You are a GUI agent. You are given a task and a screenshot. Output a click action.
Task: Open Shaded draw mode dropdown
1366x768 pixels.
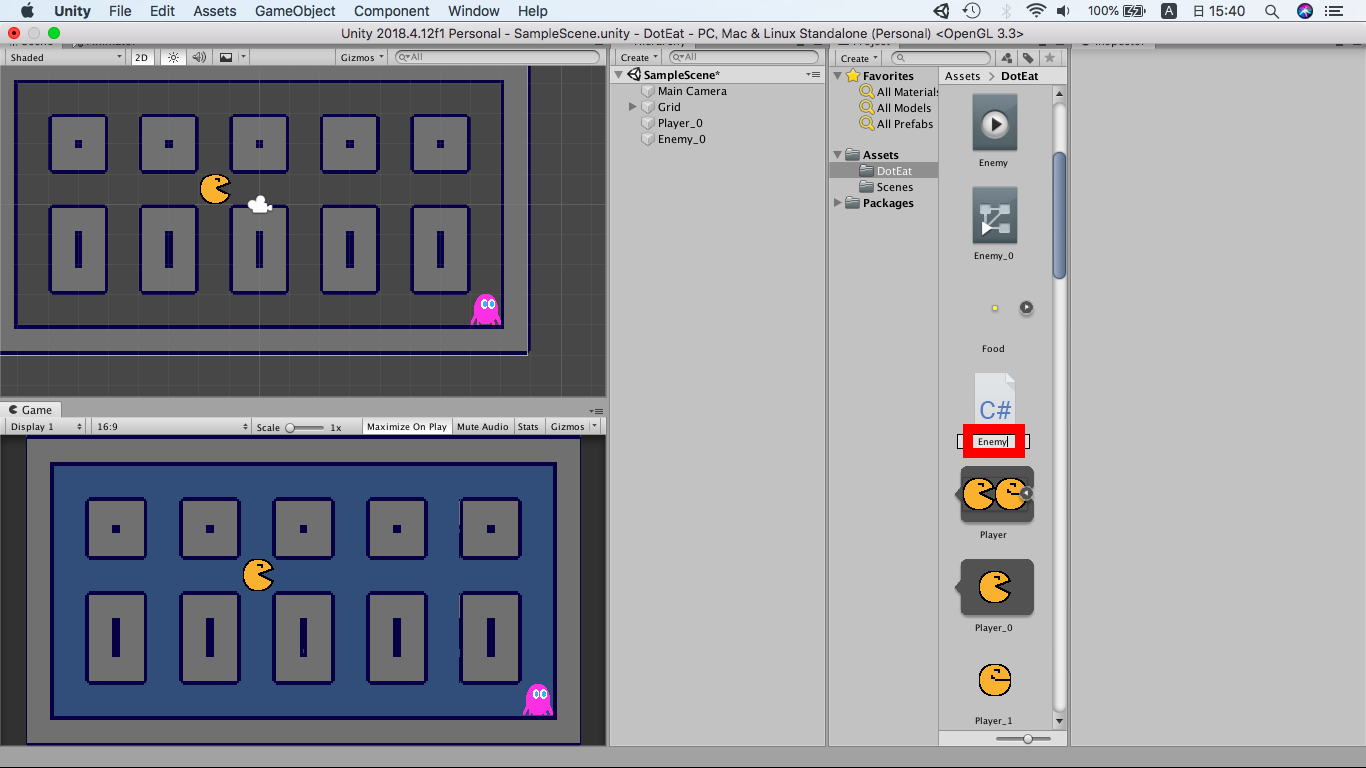click(66, 58)
